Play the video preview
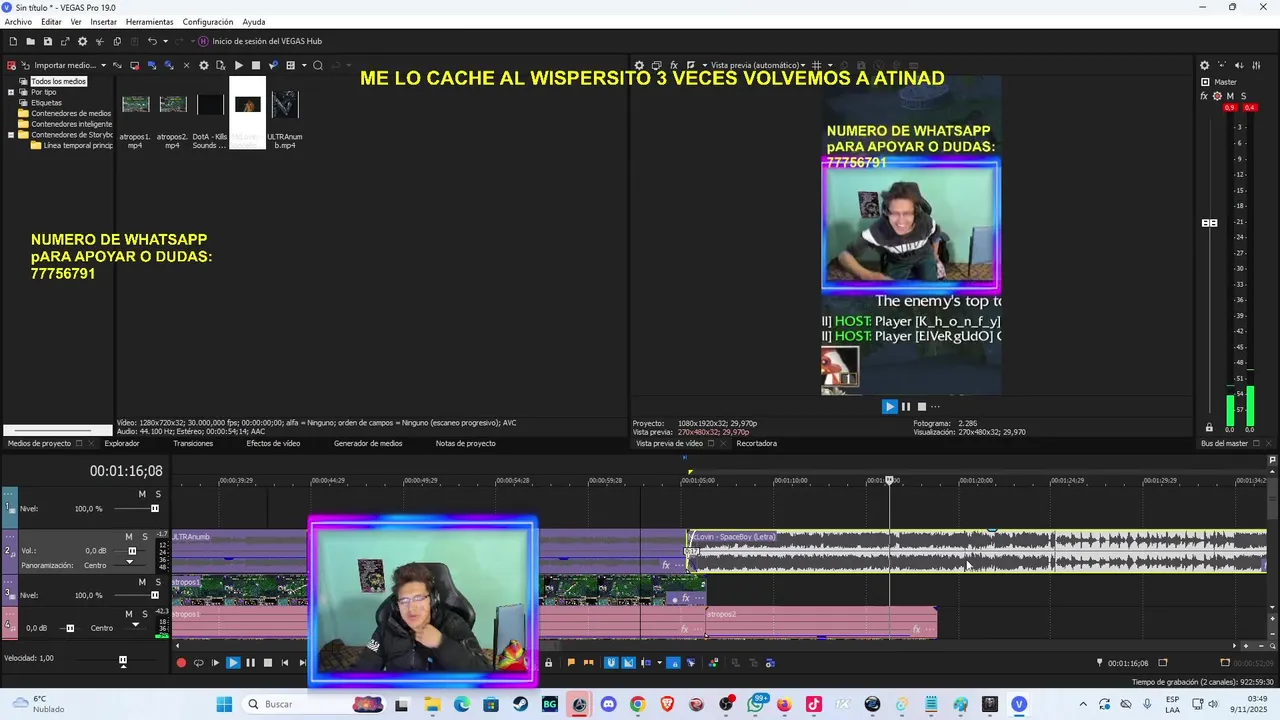This screenshot has height=720, width=1280. click(x=889, y=406)
